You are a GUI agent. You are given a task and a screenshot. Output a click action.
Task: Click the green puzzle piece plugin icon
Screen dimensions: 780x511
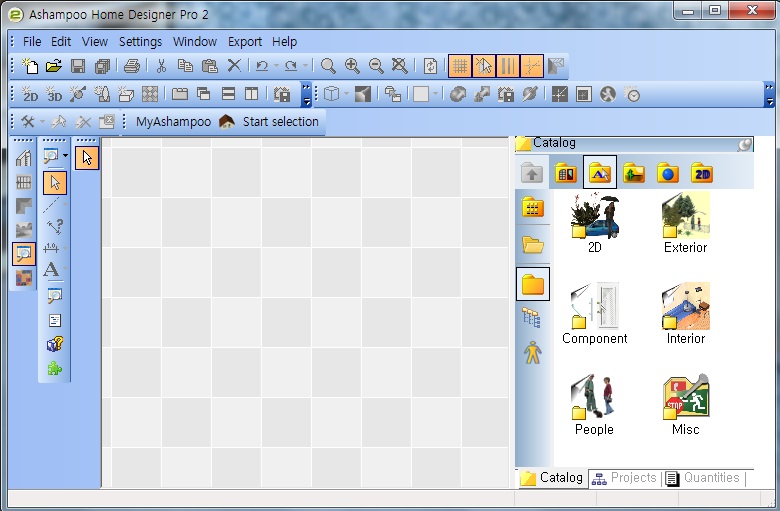tap(54, 368)
